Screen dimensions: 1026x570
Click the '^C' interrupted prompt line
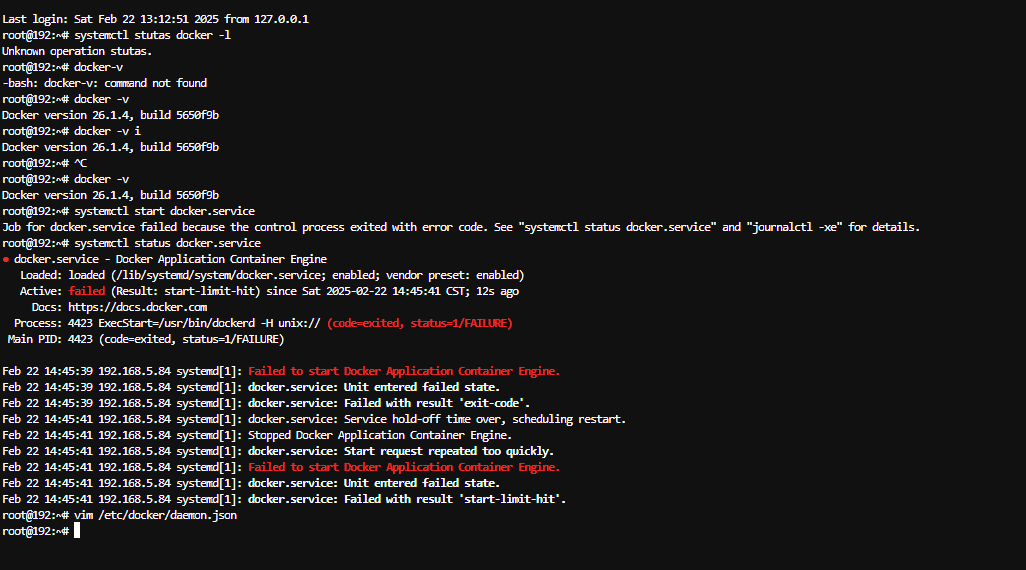(x=44, y=164)
